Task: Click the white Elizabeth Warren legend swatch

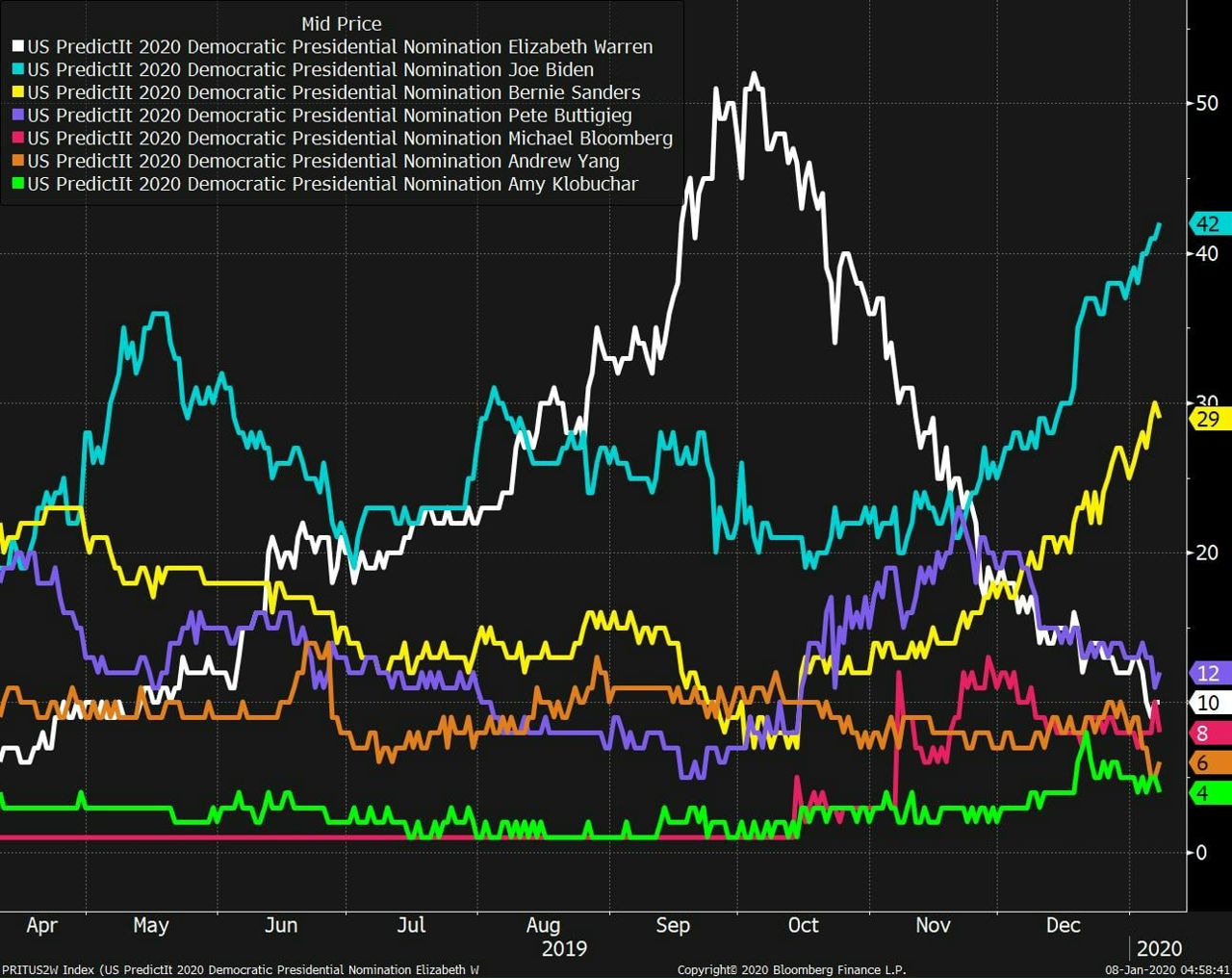Action: [x=17, y=47]
